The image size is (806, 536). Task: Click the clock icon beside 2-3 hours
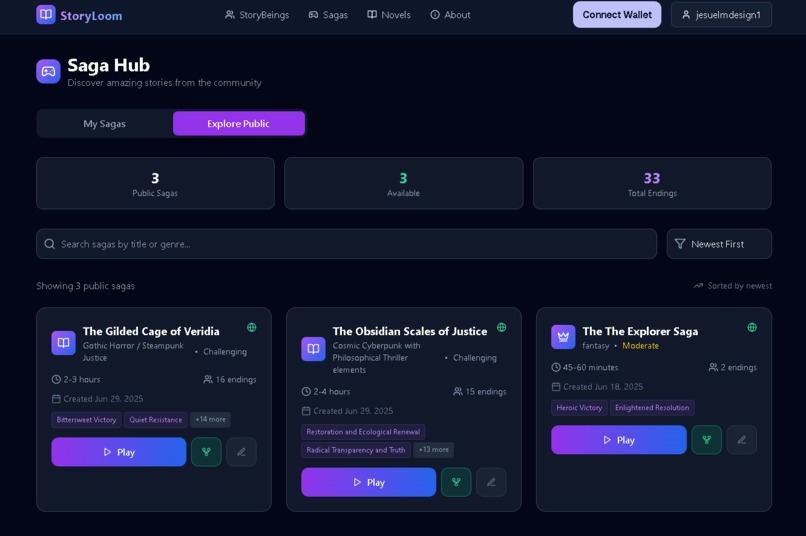56,379
